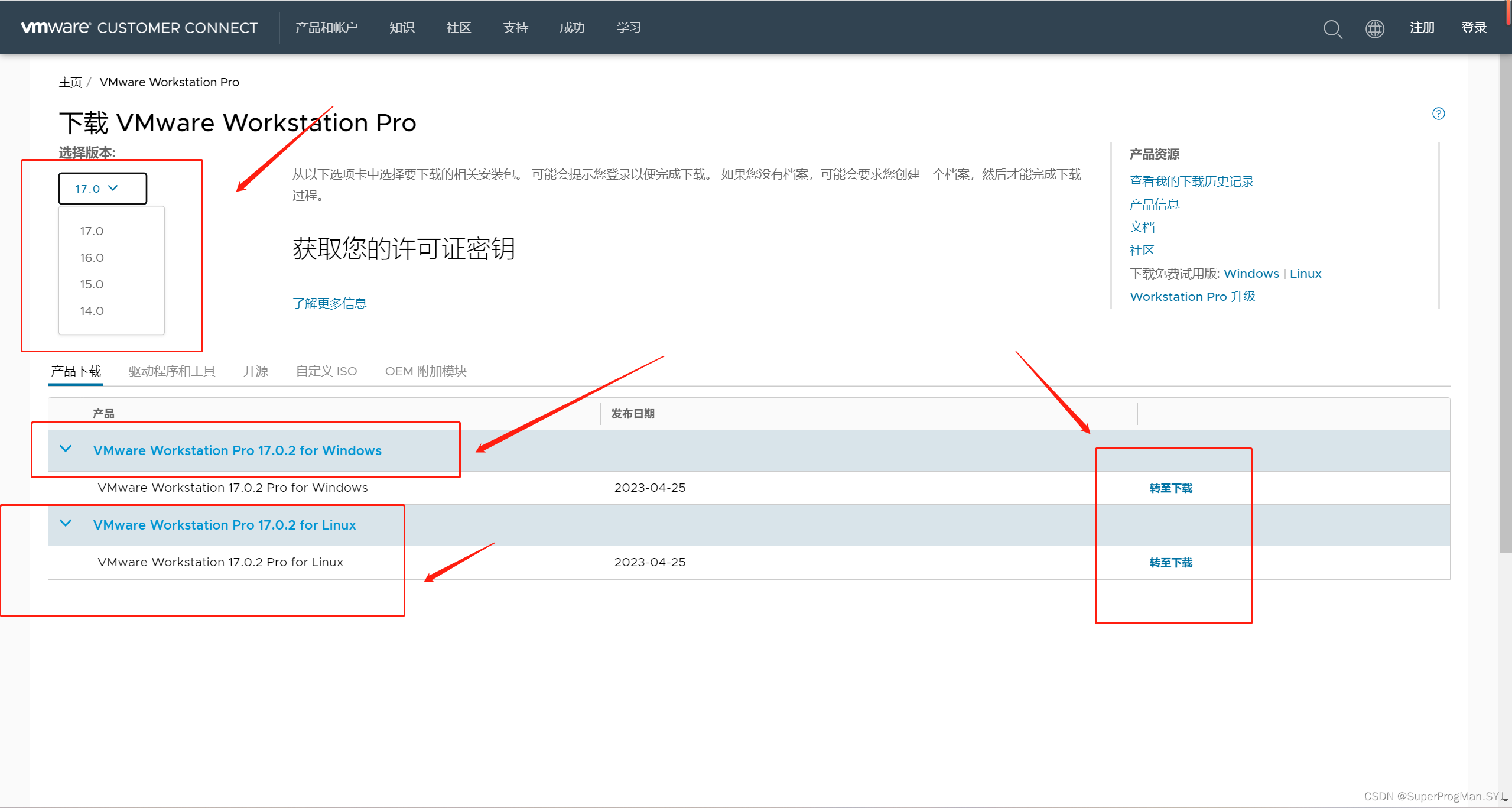Click VMware Workstation Pro 17.0.2 for Windows heading
Image resolution: width=1512 pixels, height=808 pixels.
tap(238, 450)
